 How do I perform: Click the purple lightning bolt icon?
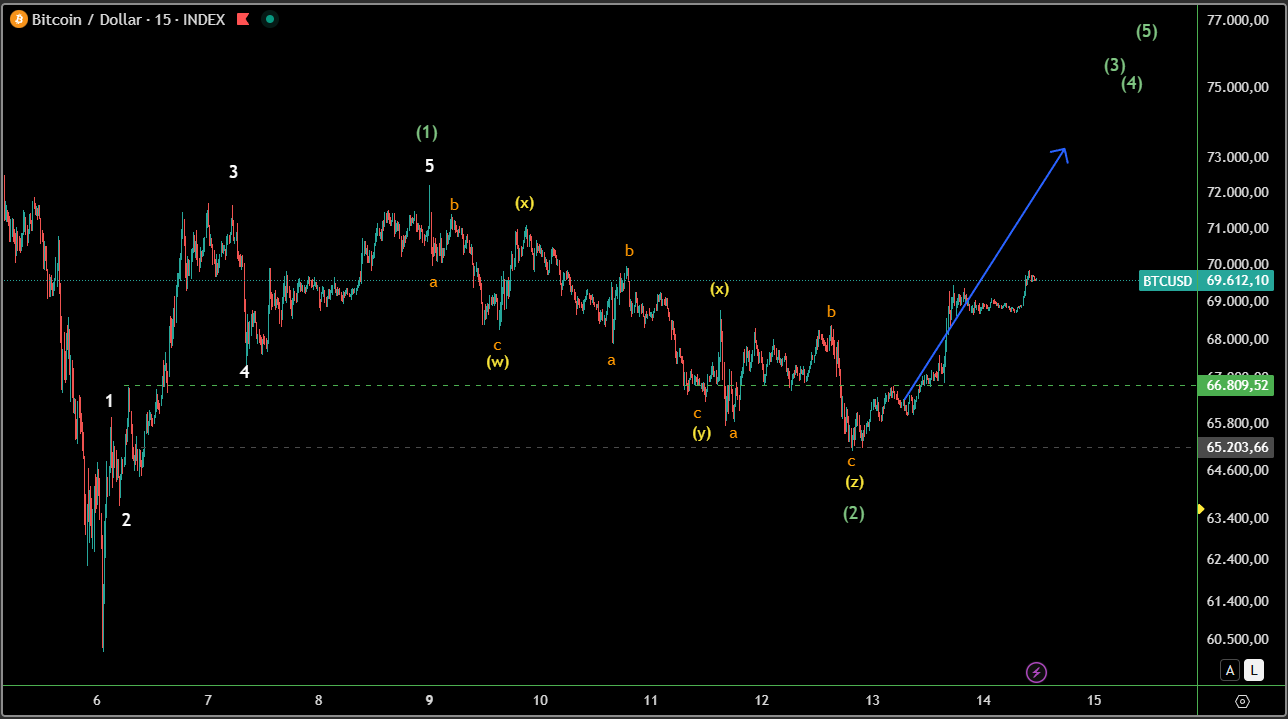pos(1037,672)
